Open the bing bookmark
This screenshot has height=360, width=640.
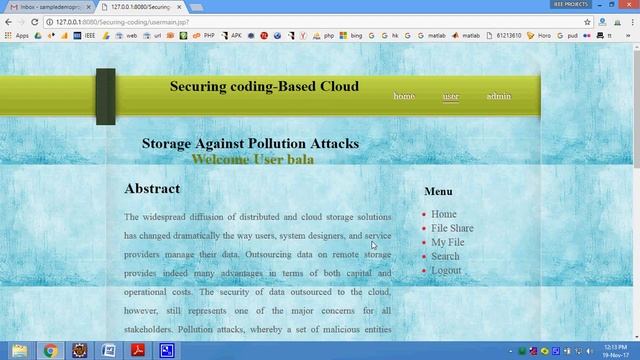click(351, 36)
